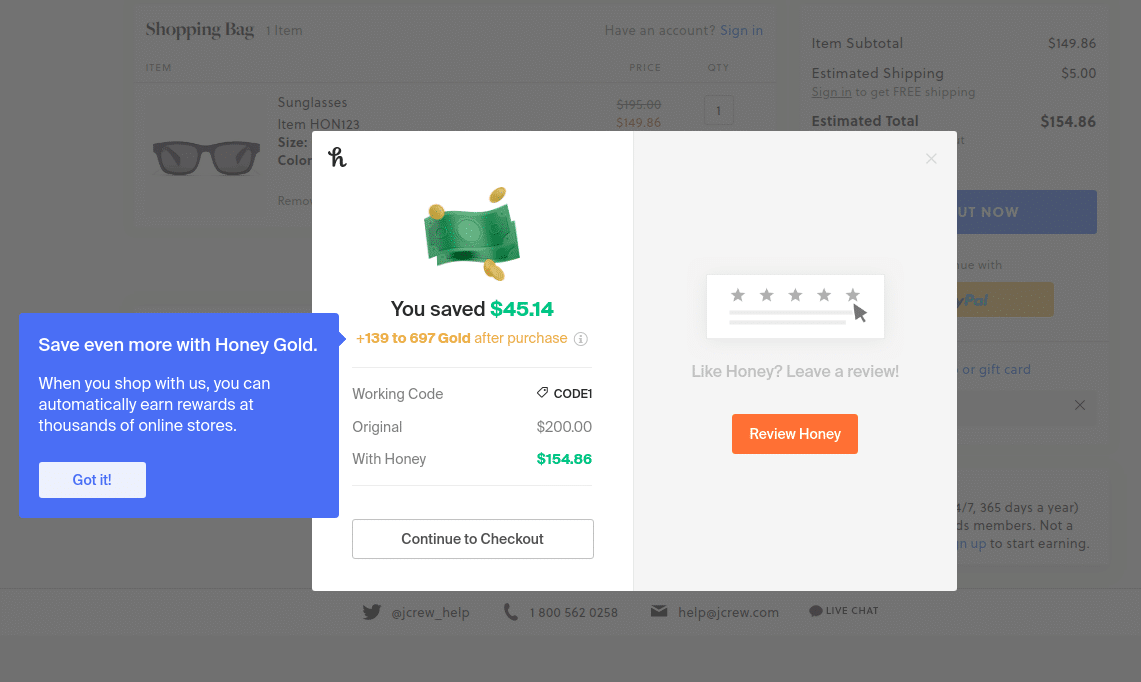Image resolution: width=1141 pixels, height=682 pixels.
Task: Click the Twitter bird icon in the footer
Action: point(372,612)
